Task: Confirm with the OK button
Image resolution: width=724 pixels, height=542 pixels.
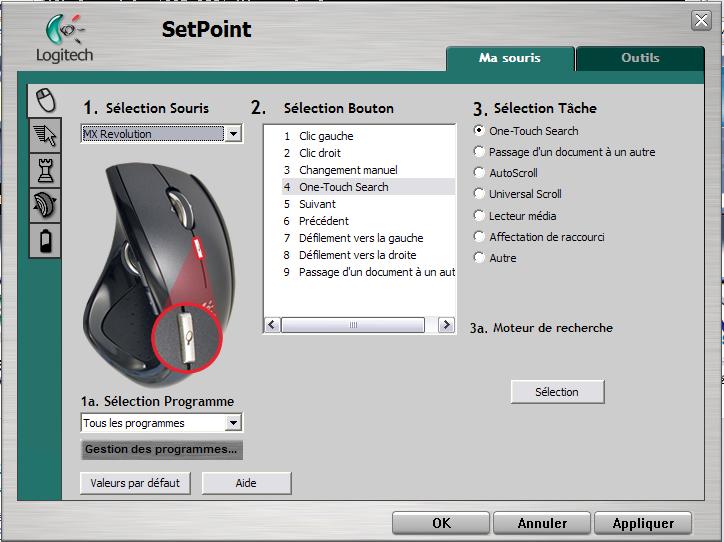Action: tap(441, 523)
